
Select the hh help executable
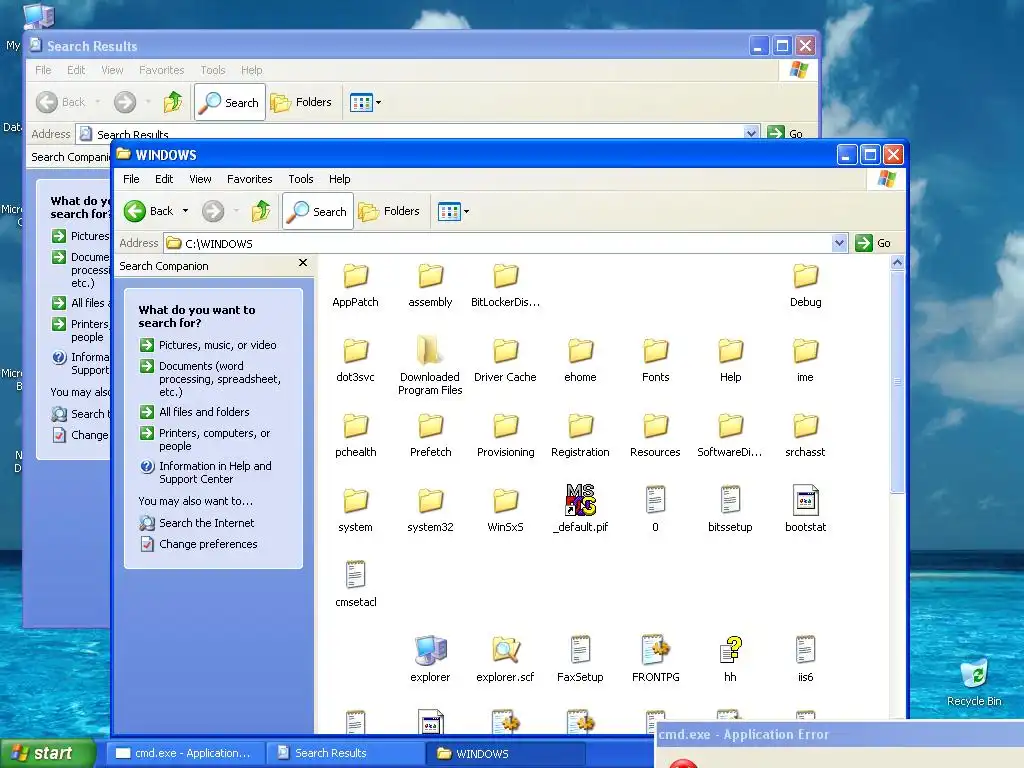[730, 660]
